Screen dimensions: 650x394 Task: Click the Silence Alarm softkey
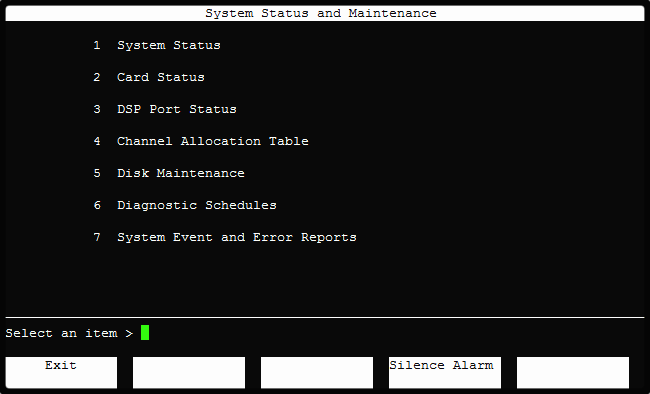[x=445, y=372]
